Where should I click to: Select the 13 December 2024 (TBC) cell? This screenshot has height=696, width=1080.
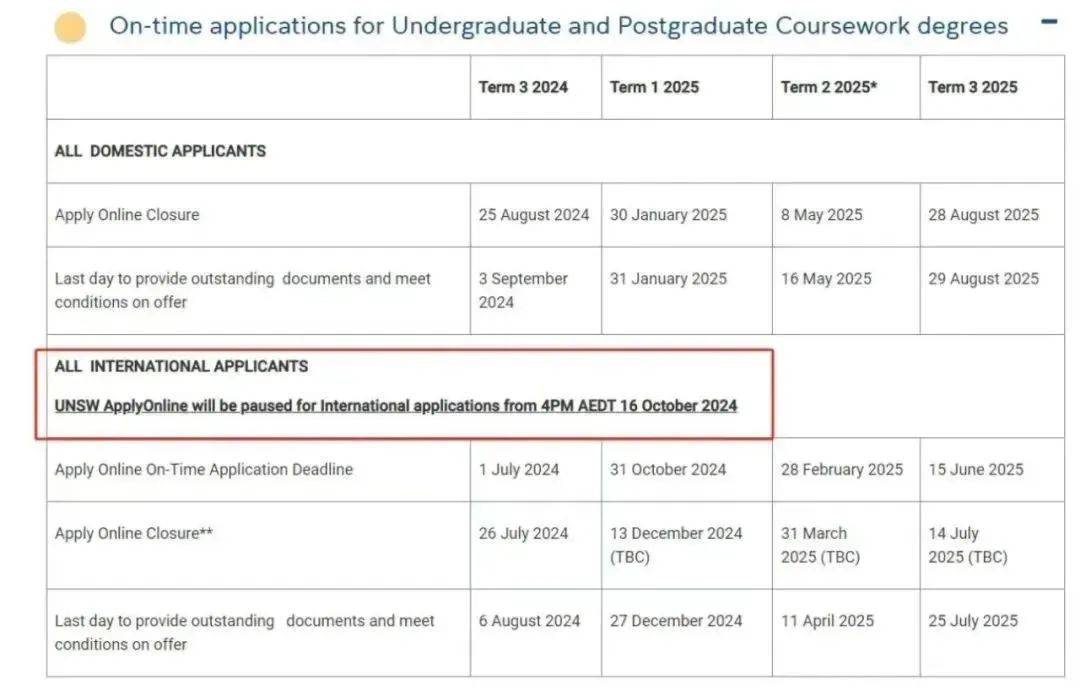(x=676, y=544)
